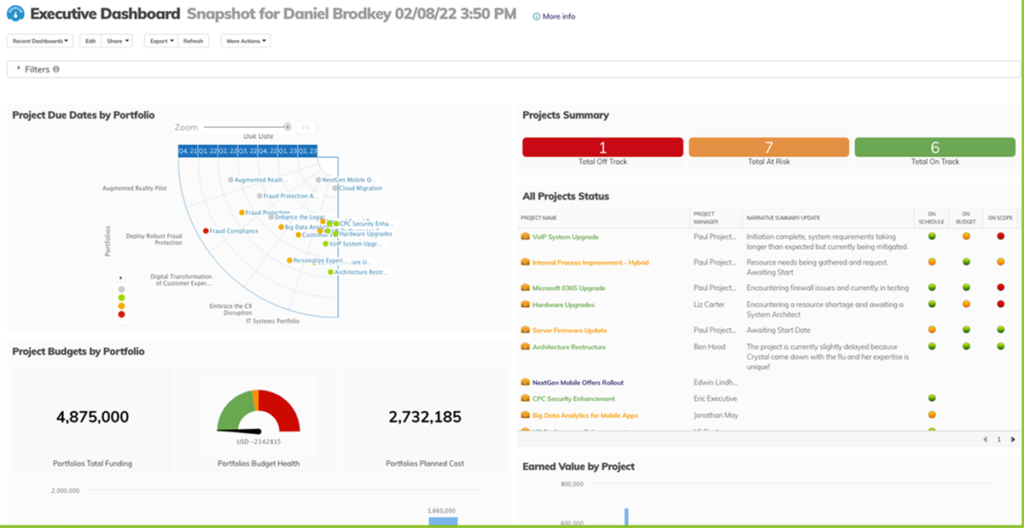Click the red Total Off Track tile

(602, 148)
